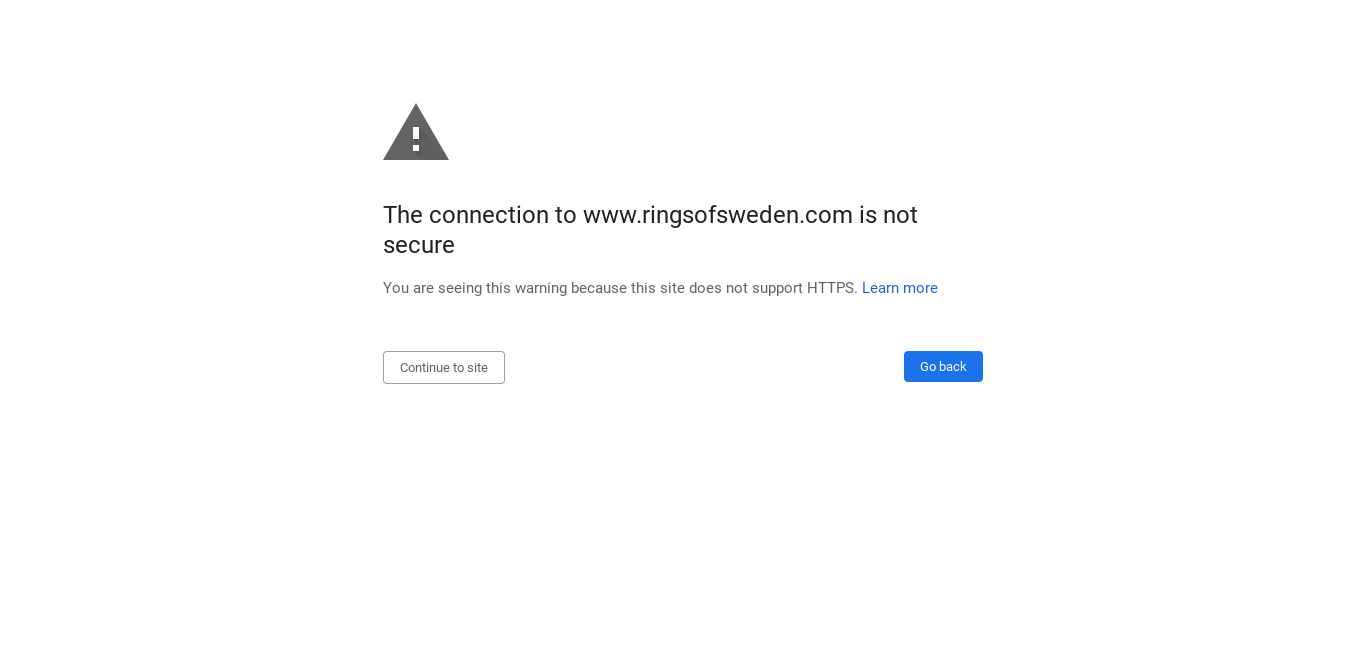Select the outlined Continue to site option

[444, 367]
